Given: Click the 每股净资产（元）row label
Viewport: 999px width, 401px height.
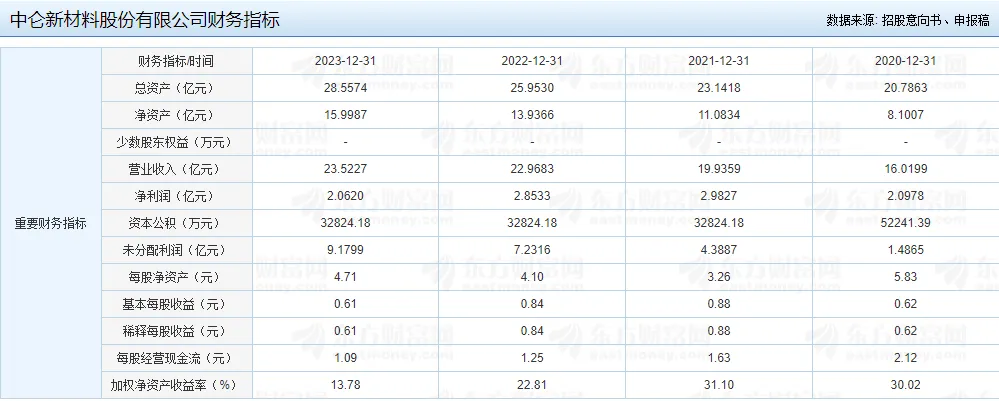Looking at the screenshot, I should tap(176, 277).
